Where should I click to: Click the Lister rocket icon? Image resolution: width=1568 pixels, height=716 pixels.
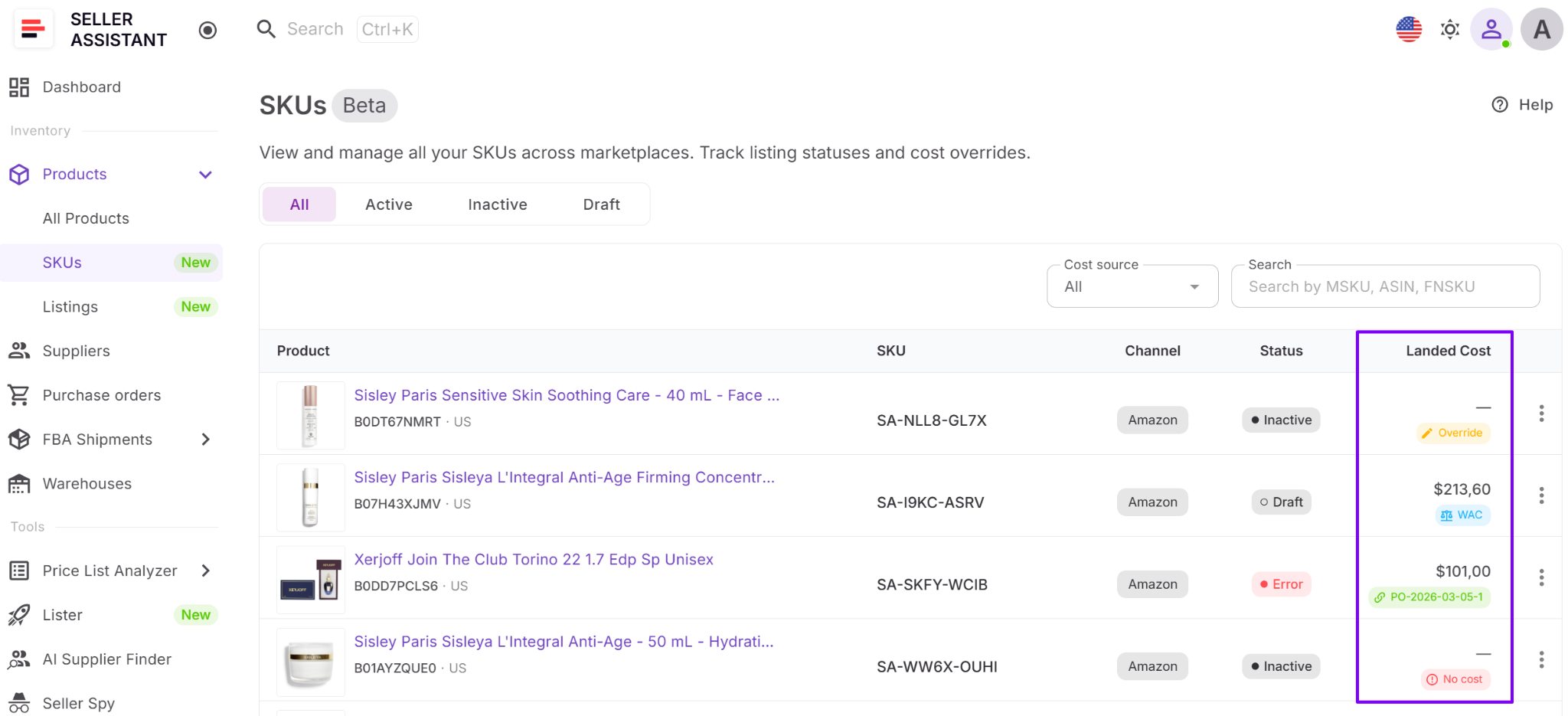pyautogui.click(x=19, y=615)
